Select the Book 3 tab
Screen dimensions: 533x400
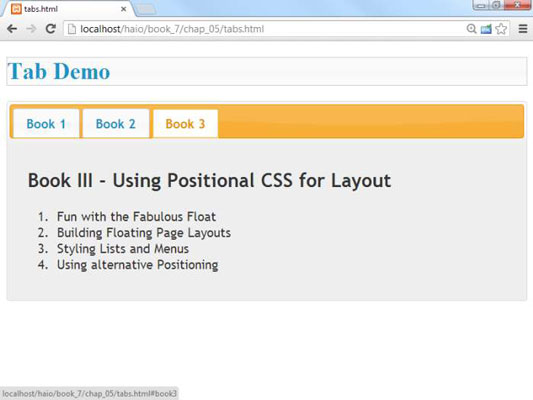pos(185,124)
